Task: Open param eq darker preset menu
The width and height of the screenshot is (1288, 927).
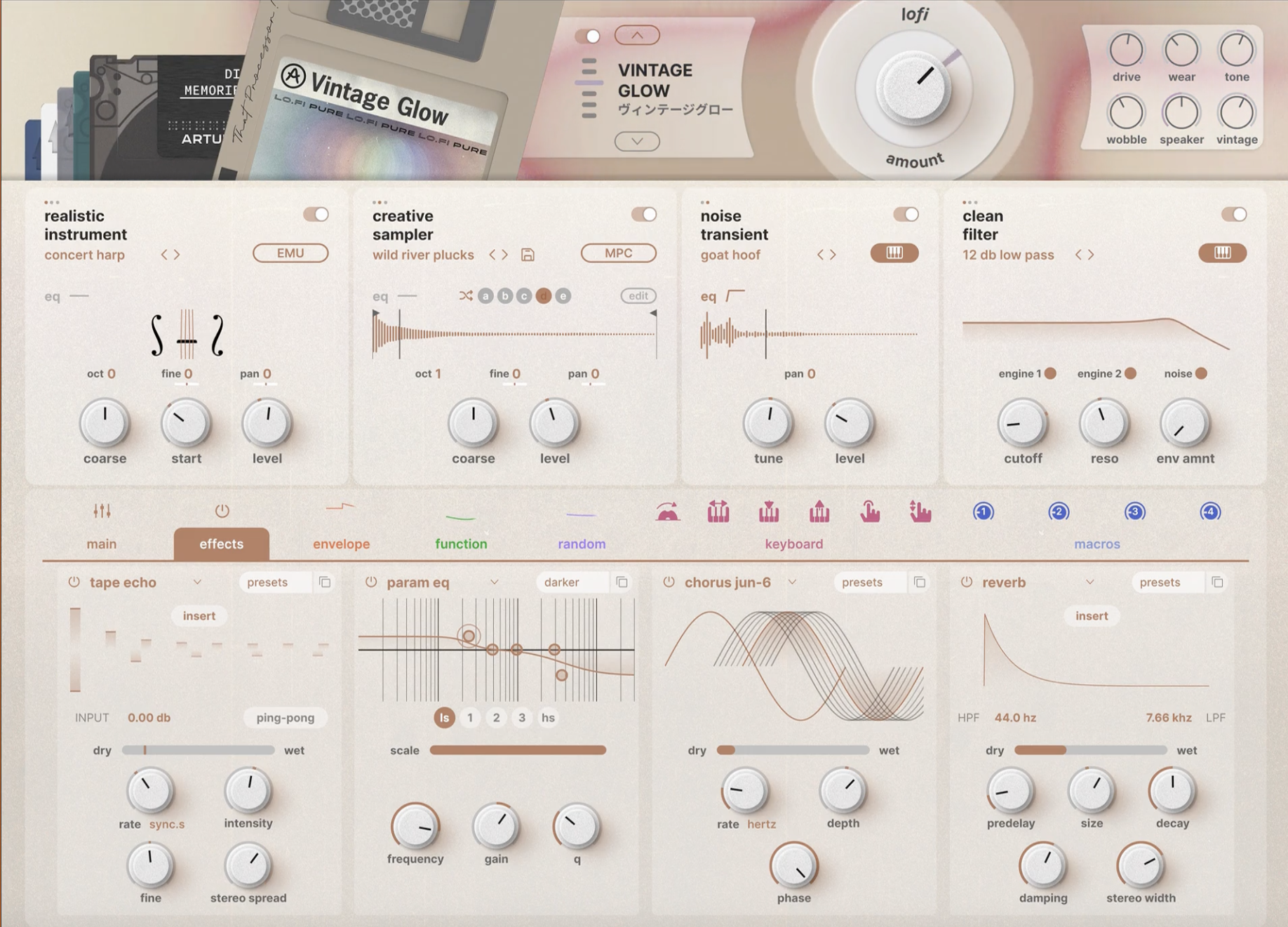Action: [x=571, y=582]
